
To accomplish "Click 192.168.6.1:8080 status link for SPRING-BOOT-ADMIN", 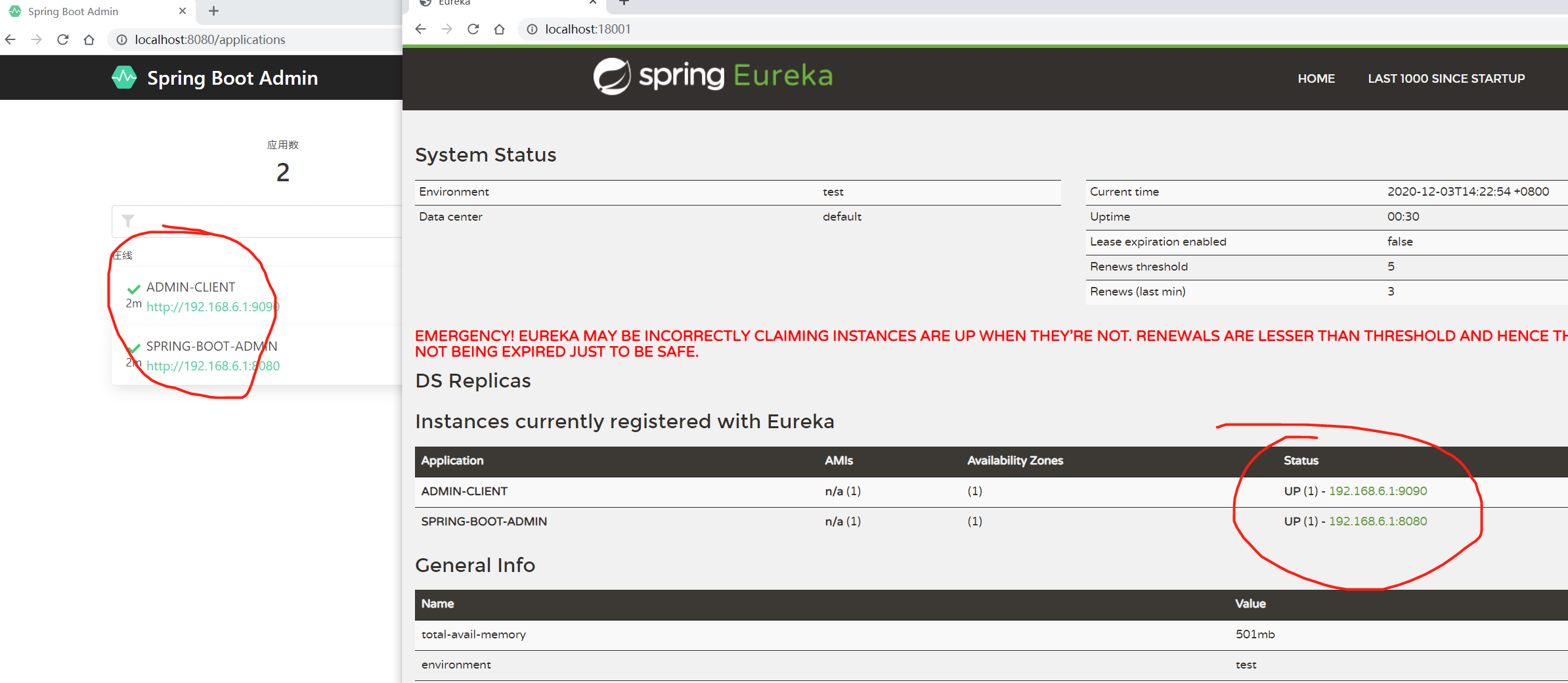I will click(1378, 521).
